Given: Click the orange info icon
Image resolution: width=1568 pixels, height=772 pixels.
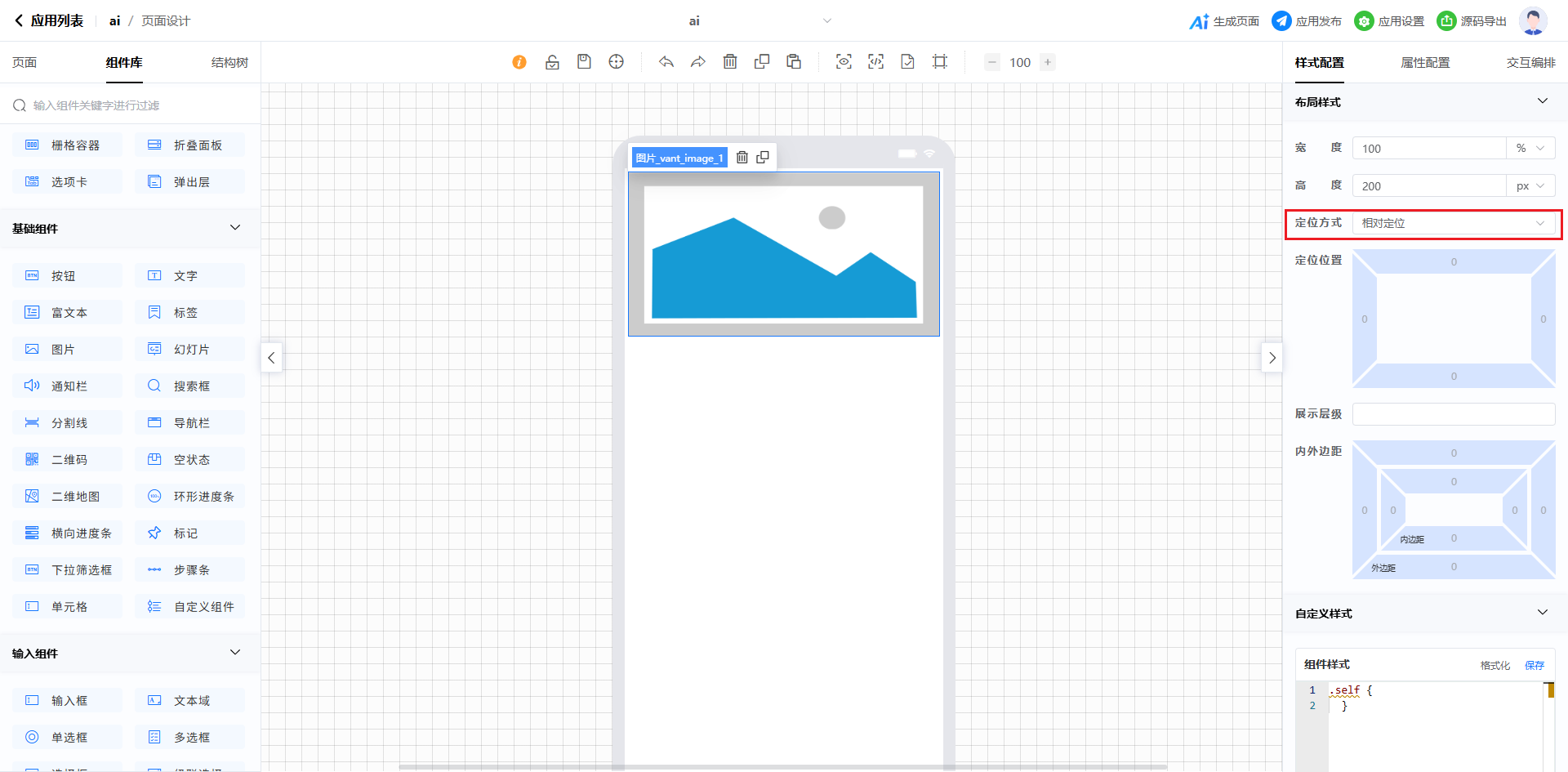Looking at the screenshot, I should (x=519, y=62).
